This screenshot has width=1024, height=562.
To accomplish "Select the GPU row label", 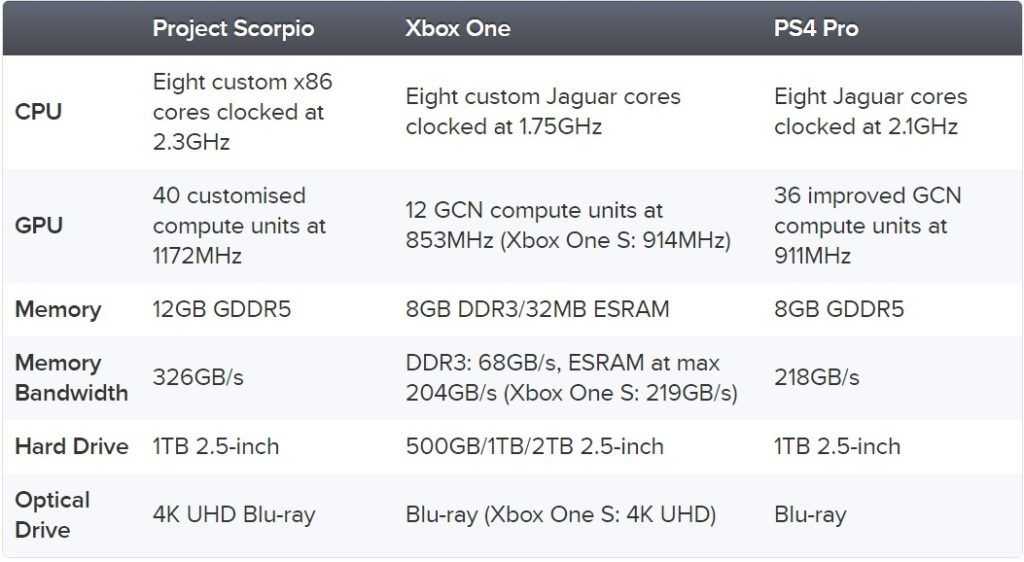I will tap(38, 226).
